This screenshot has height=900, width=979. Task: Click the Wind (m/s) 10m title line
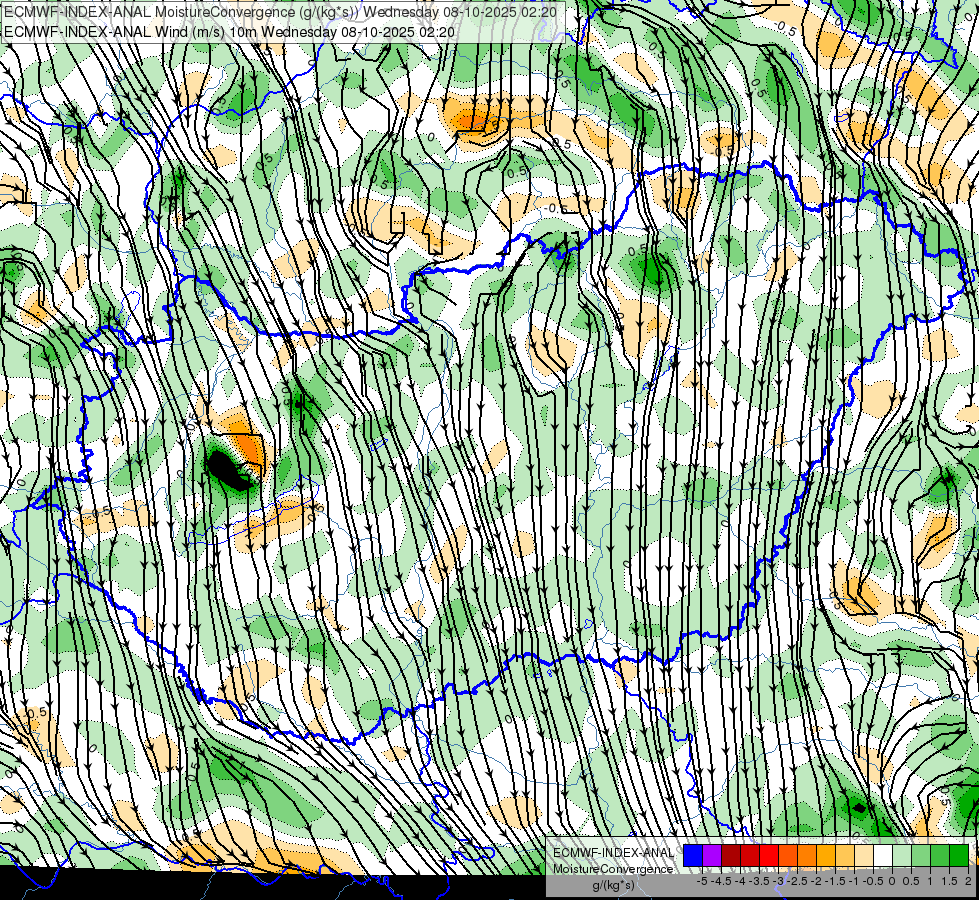pos(229,32)
